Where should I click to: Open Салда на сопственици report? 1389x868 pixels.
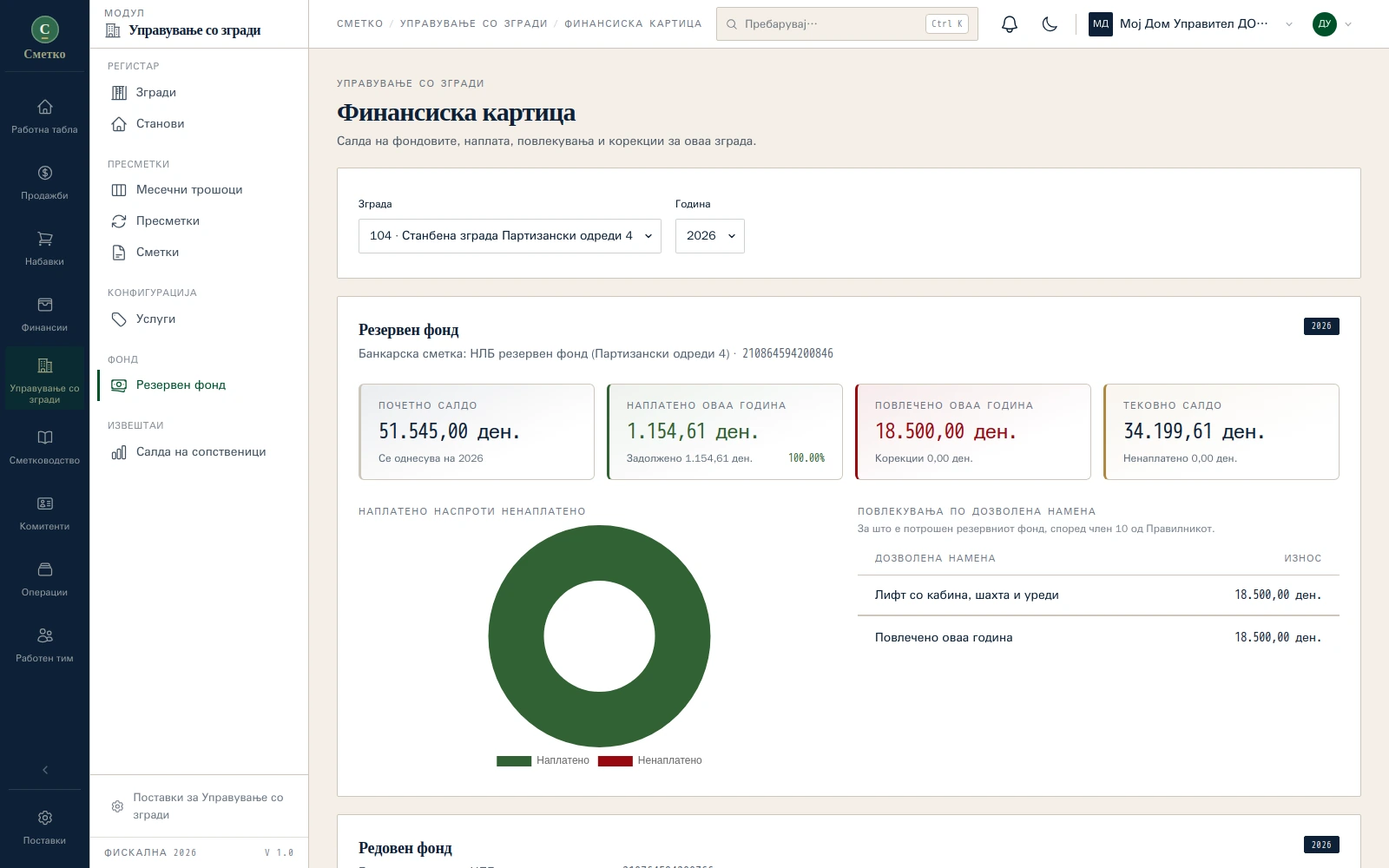pos(200,451)
